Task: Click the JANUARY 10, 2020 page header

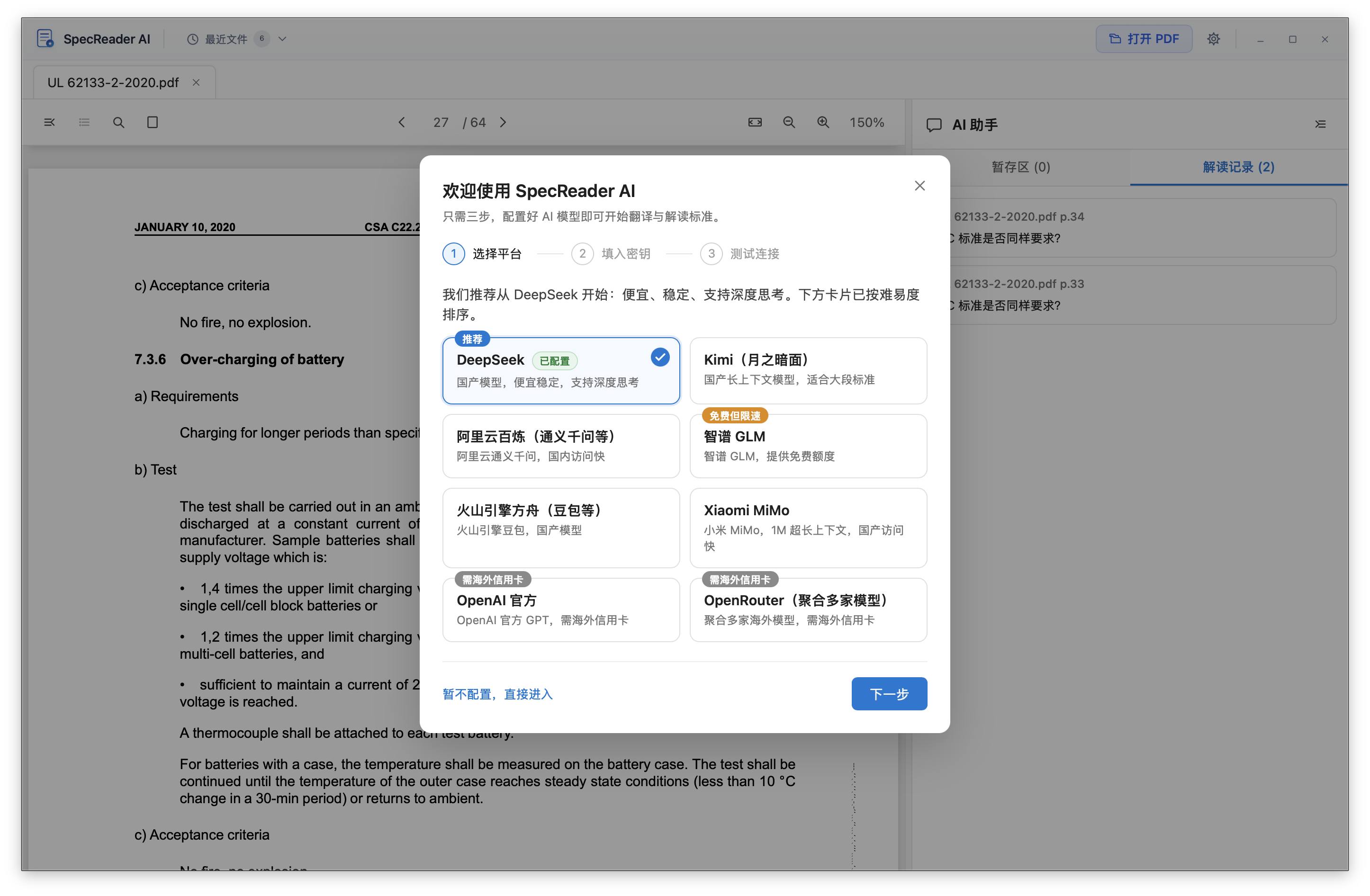Action: click(x=185, y=227)
